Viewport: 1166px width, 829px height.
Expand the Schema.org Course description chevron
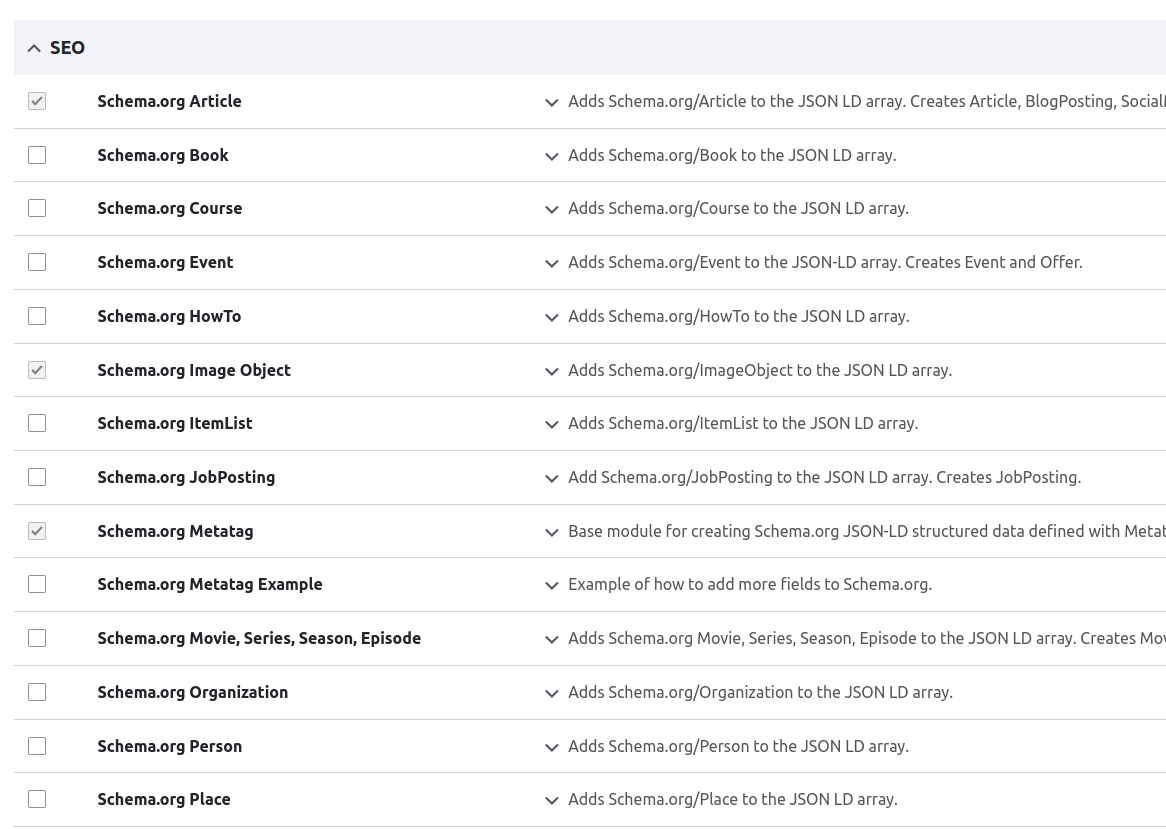(551, 210)
